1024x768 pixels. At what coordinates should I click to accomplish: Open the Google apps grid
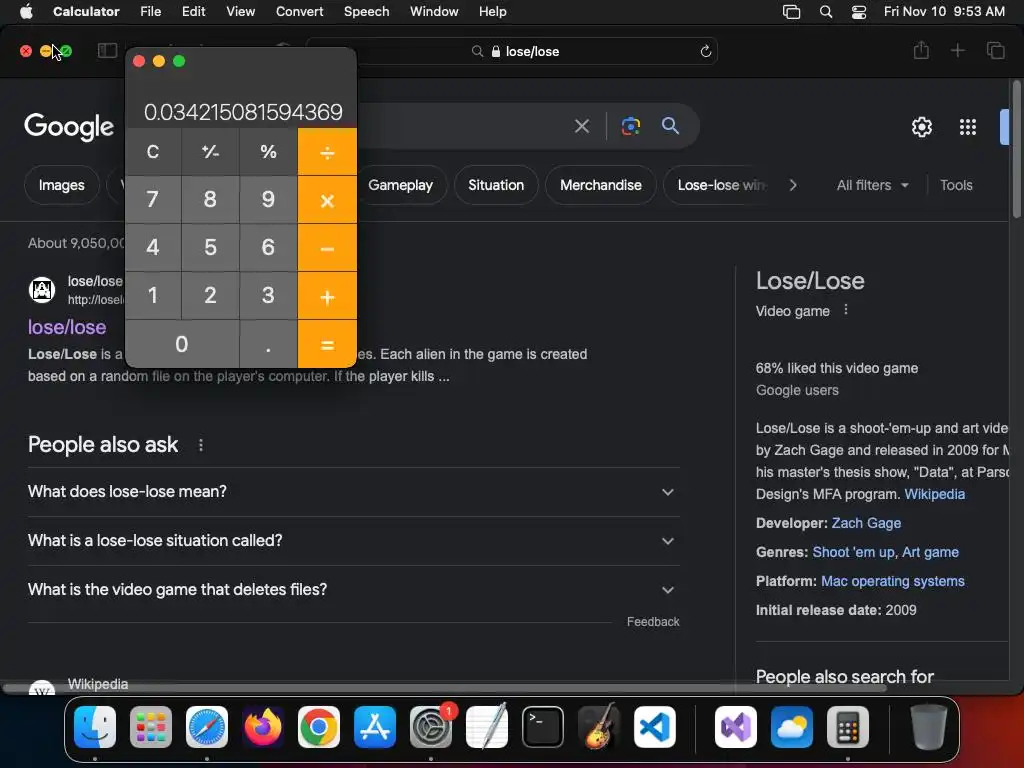[x=967, y=127]
